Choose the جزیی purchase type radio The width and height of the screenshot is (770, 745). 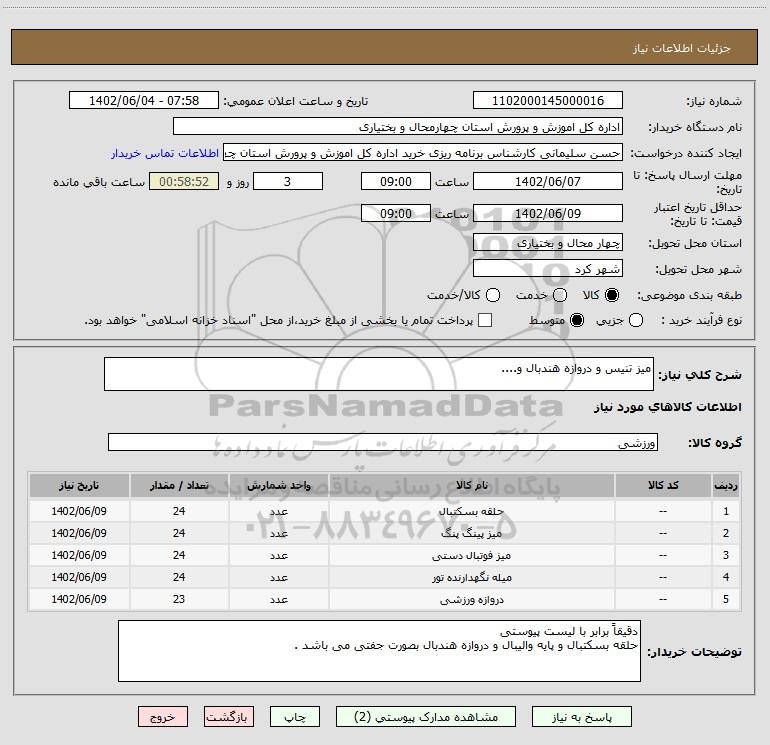636,320
